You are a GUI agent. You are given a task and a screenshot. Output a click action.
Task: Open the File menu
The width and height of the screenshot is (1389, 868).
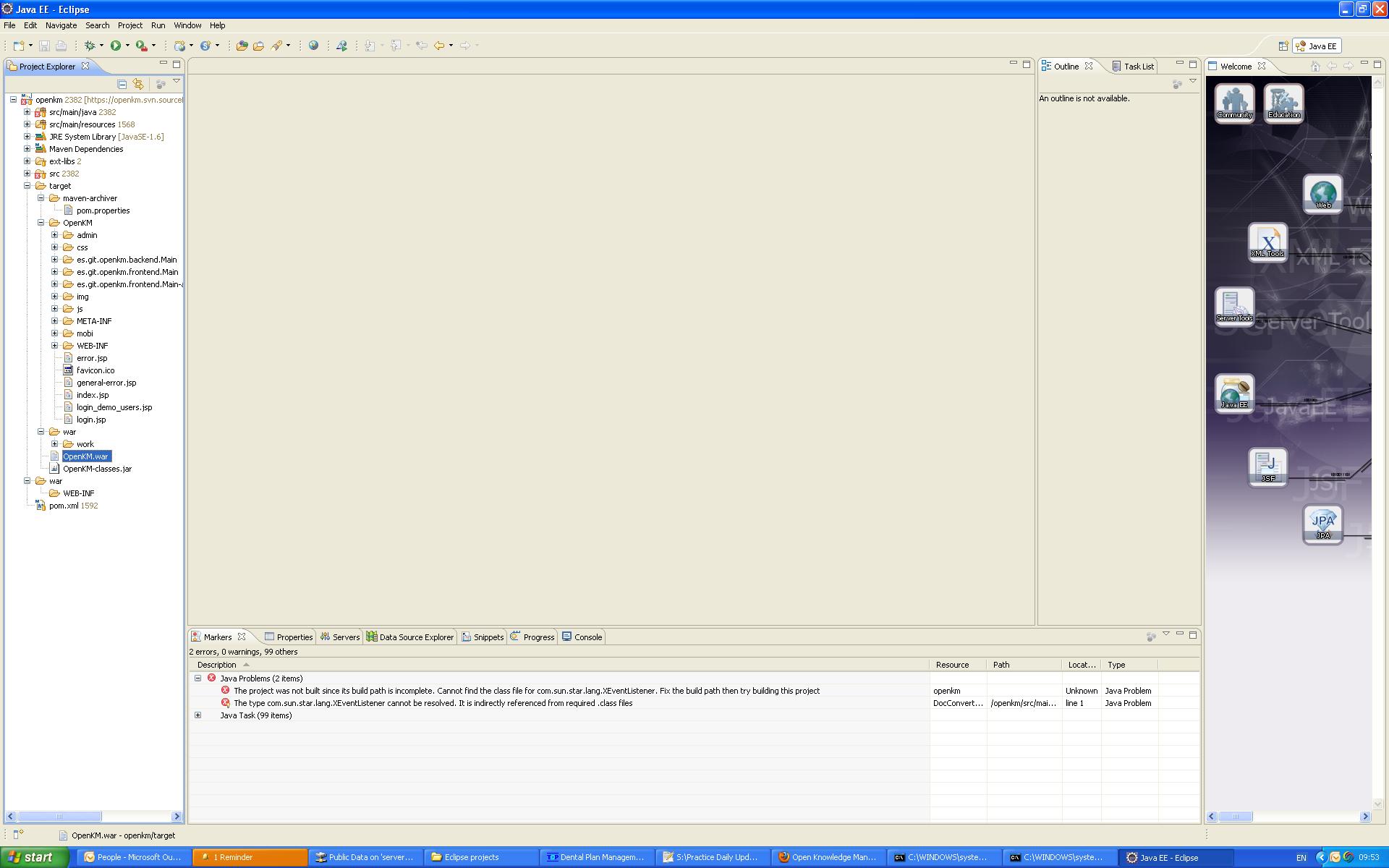[x=9, y=25]
